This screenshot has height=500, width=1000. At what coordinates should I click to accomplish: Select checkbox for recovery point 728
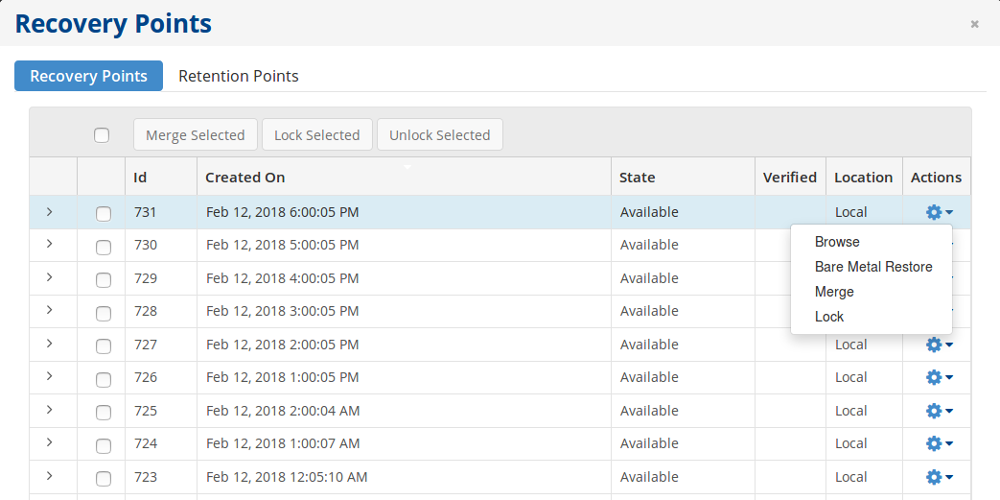[x=103, y=312]
